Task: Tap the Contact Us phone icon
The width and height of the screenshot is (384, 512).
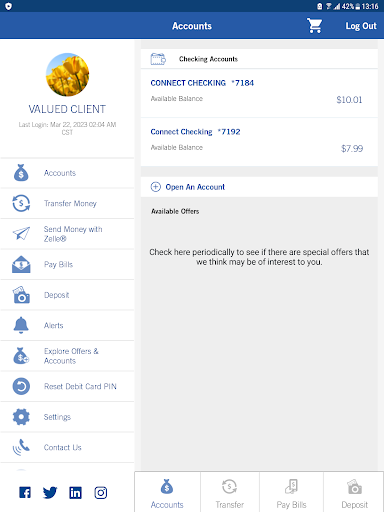Action: (x=21, y=447)
